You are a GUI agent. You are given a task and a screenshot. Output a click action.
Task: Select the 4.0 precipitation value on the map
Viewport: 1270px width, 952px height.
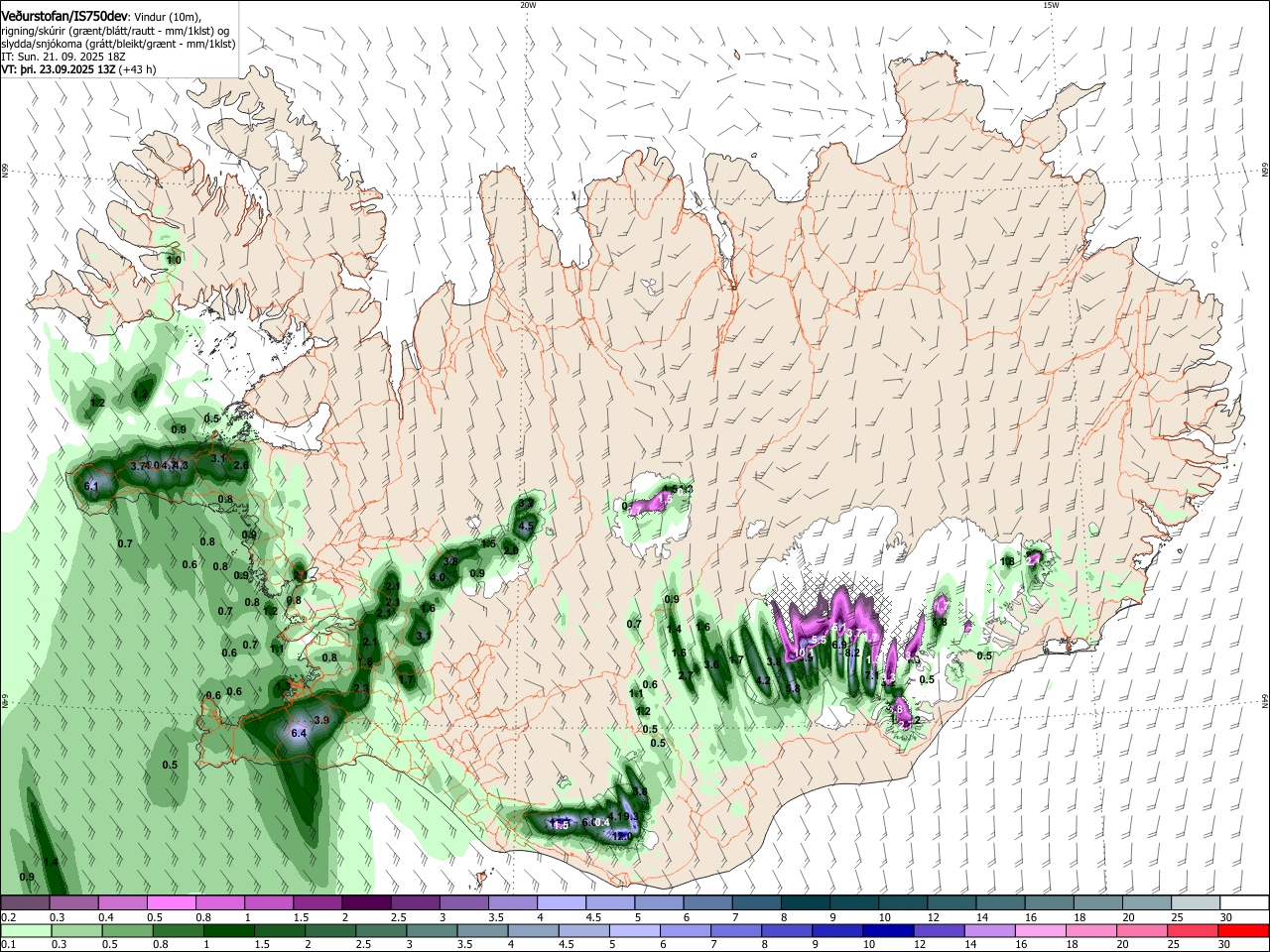(438, 577)
